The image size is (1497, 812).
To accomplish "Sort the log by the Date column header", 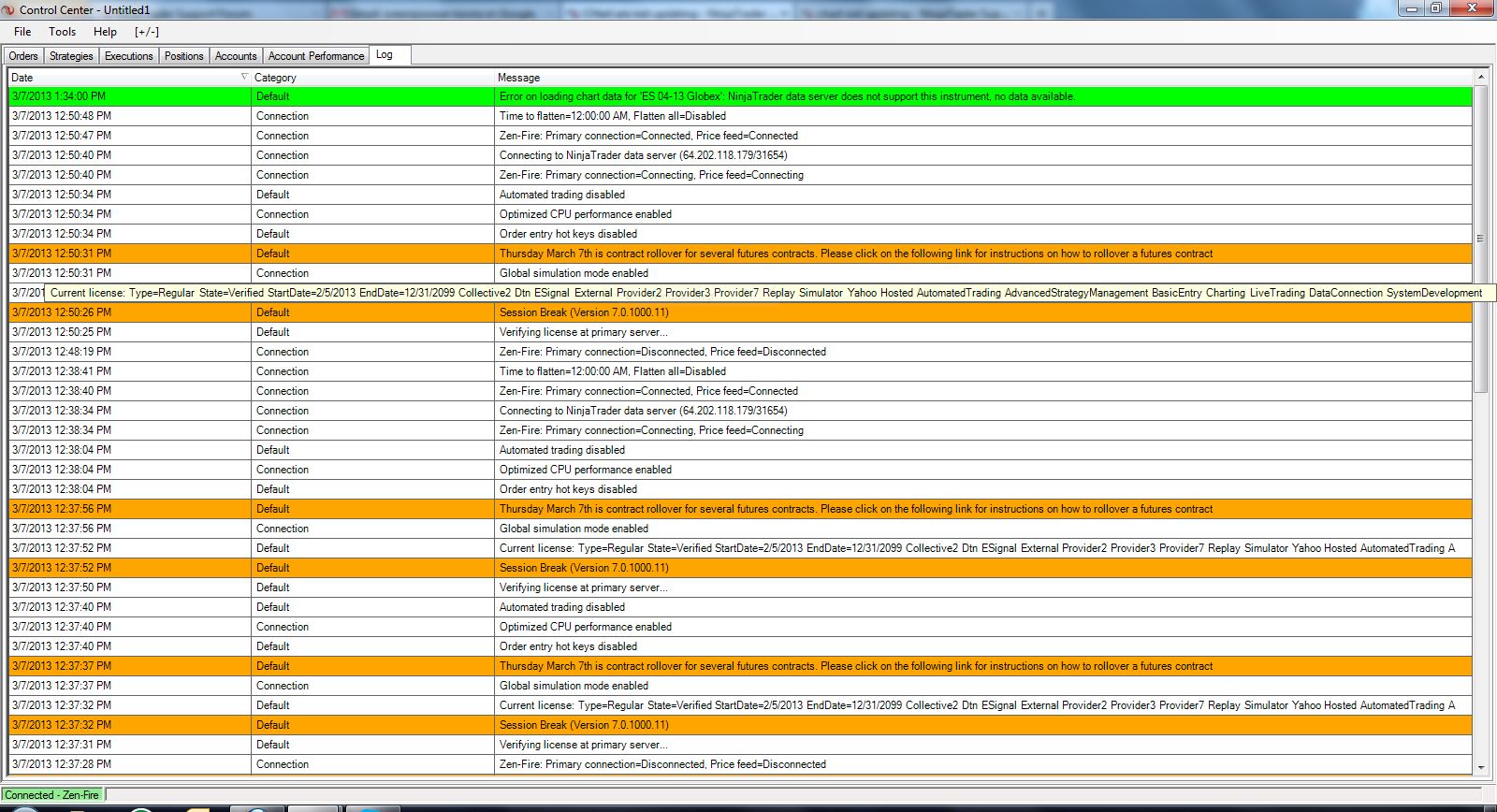I will point(129,78).
